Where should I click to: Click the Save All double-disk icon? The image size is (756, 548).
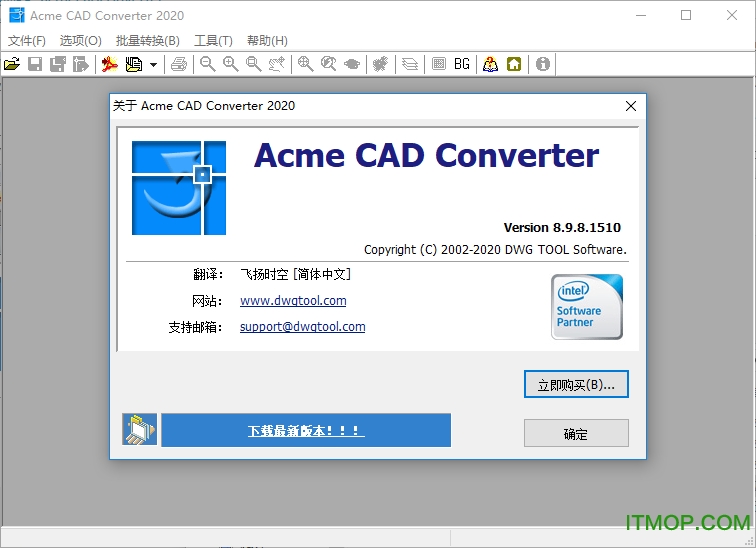coord(58,64)
